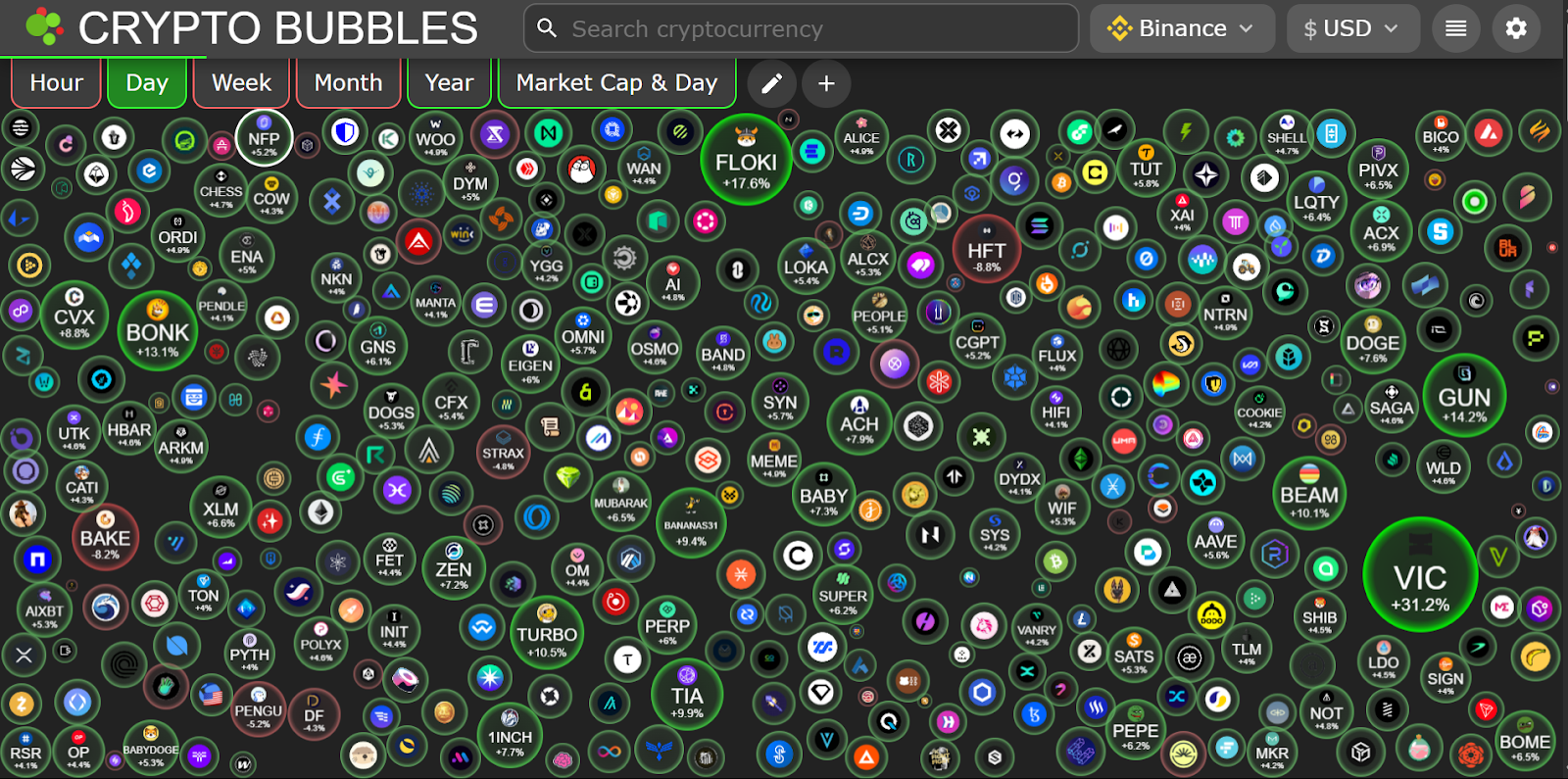Select the MKR bubble
Image resolution: width=1568 pixels, height=779 pixels.
(x=1272, y=752)
